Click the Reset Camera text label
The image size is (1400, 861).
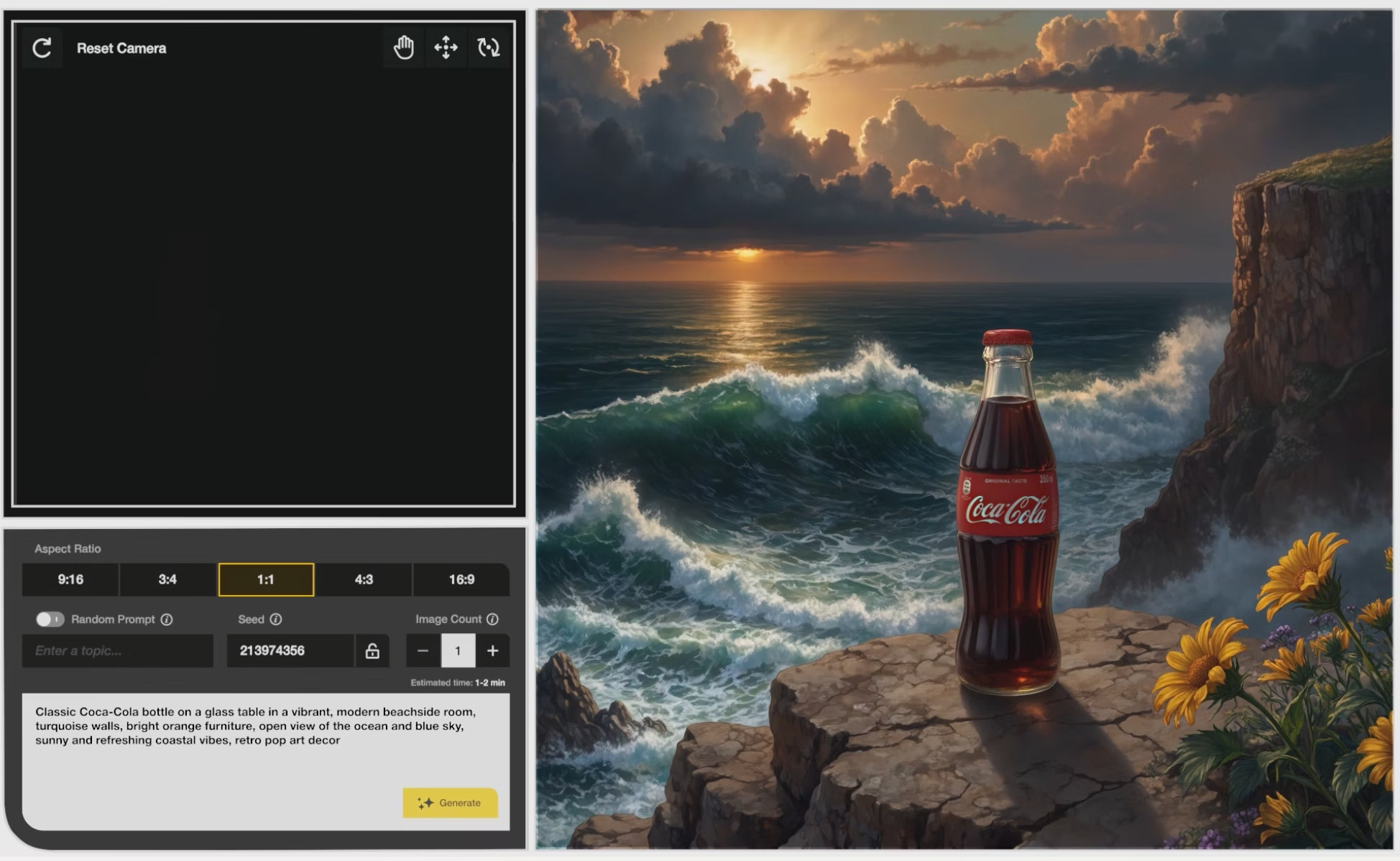tap(121, 48)
